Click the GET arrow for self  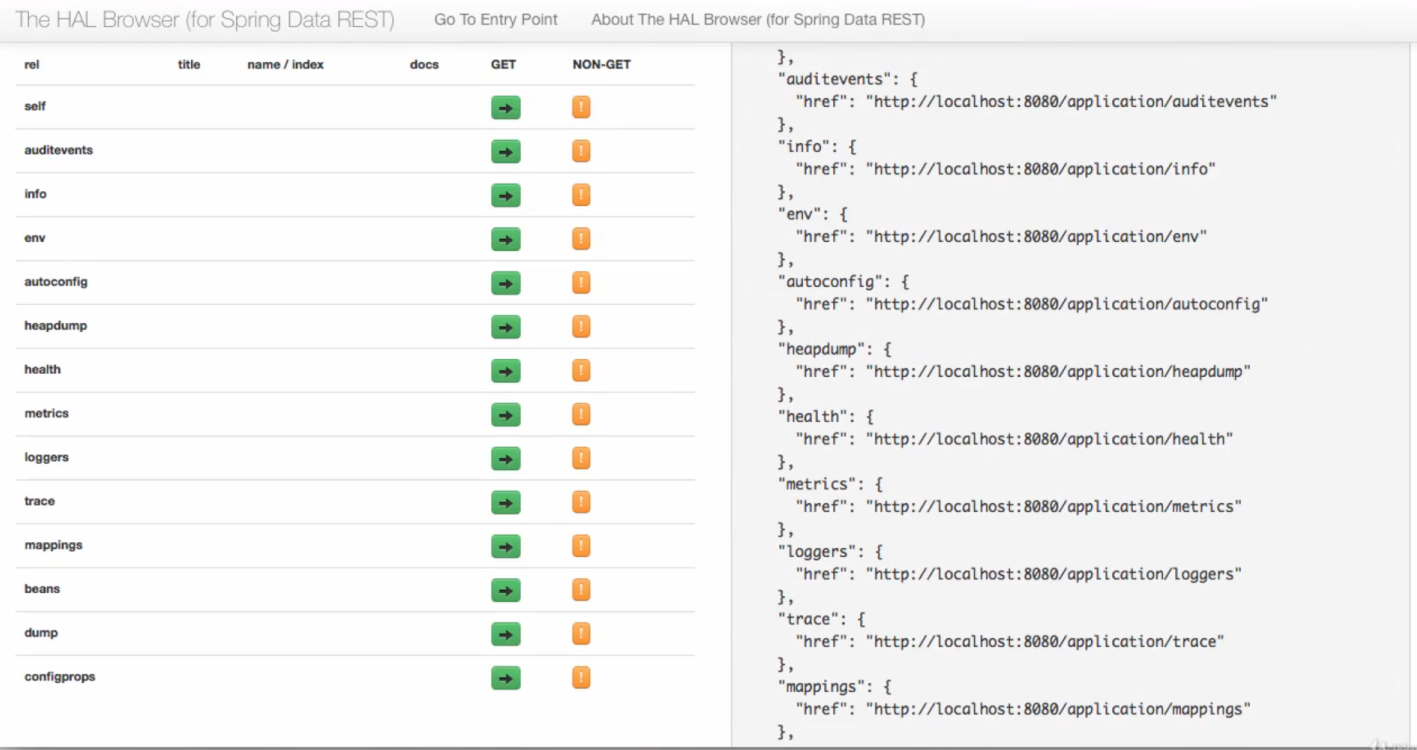(505, 108)
